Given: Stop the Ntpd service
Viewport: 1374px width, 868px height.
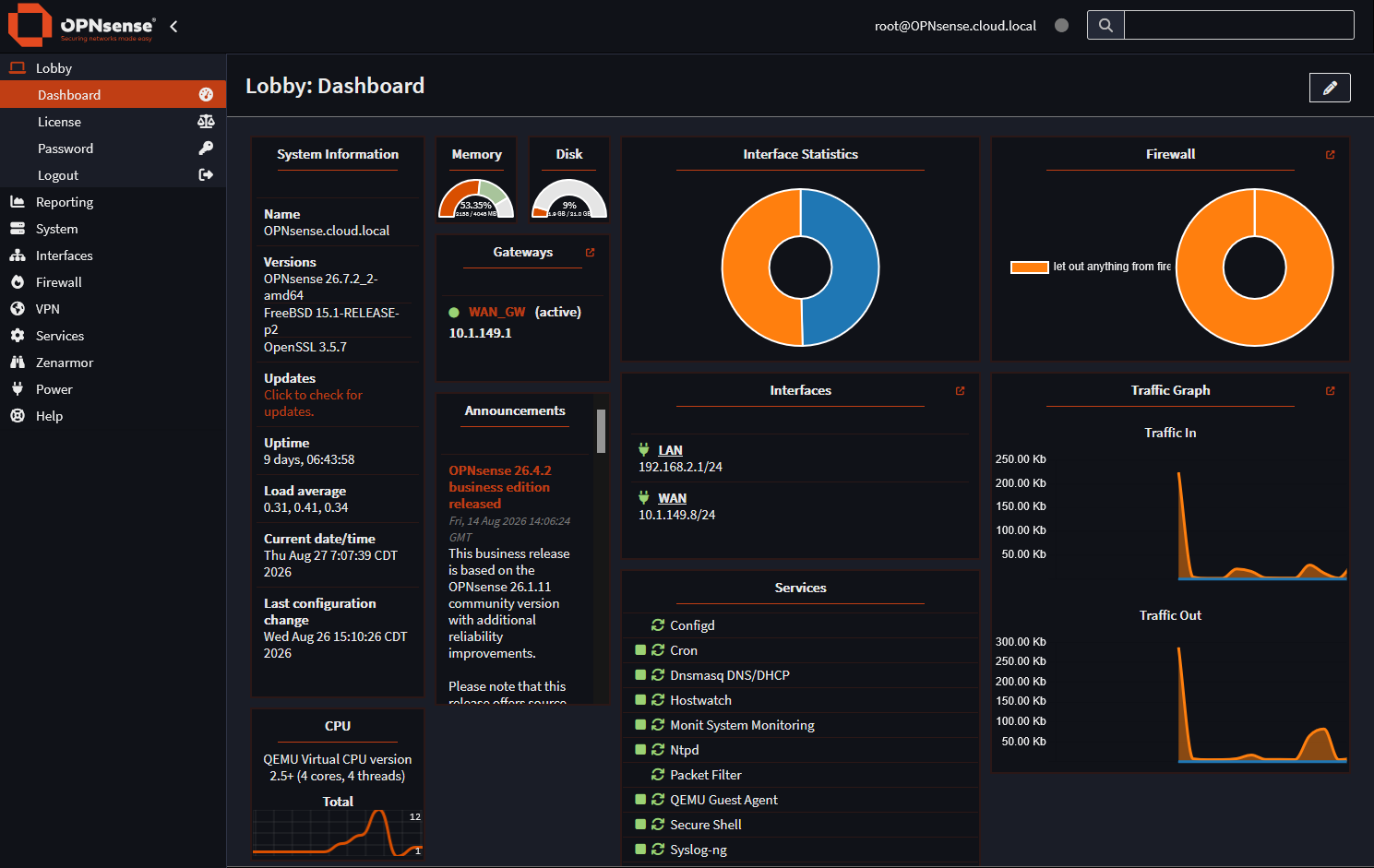Looking at the screenshot, I should coord(640,750).
